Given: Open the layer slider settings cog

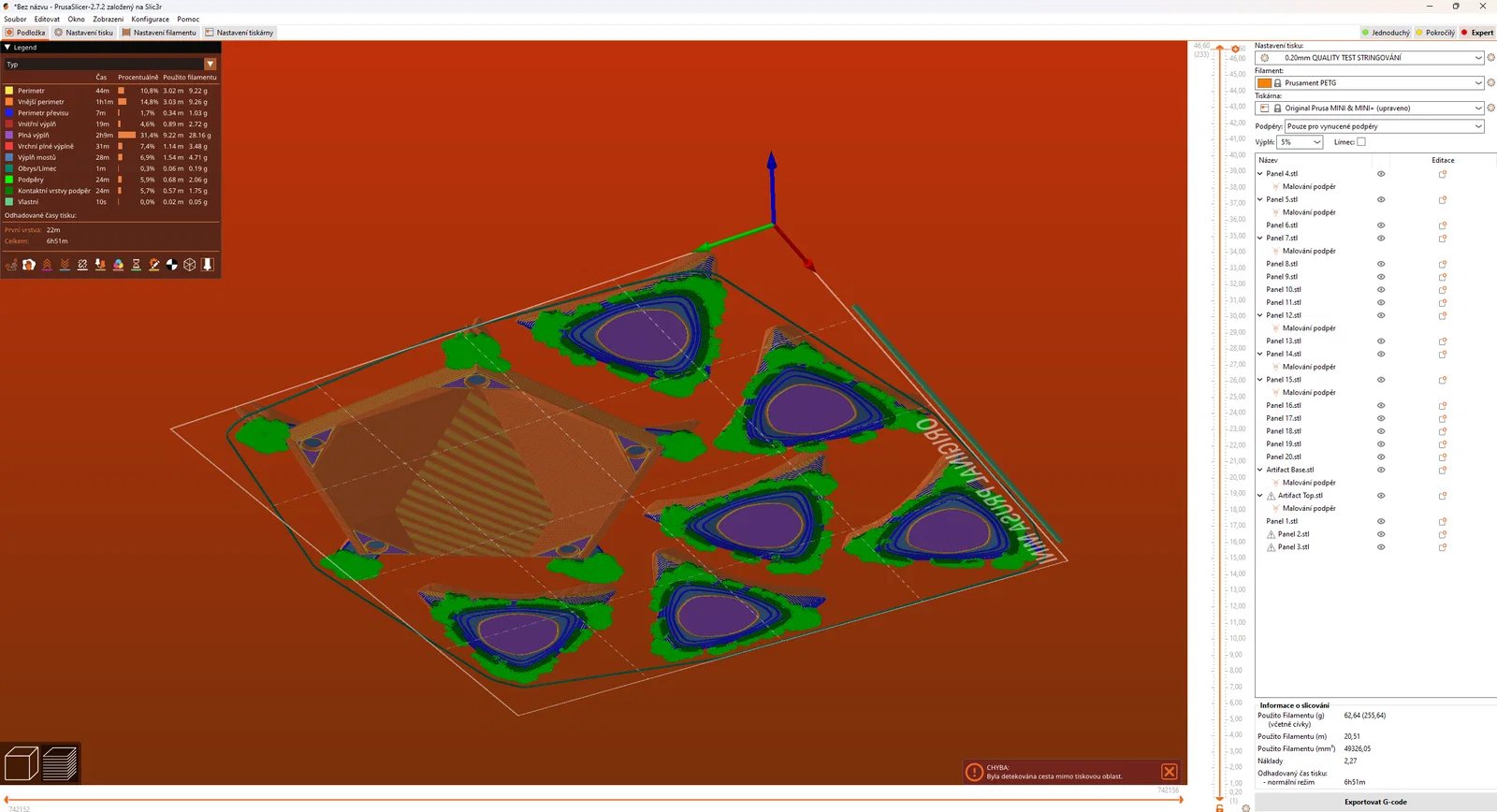Looking at the screenshot, I should (1245, 808).
